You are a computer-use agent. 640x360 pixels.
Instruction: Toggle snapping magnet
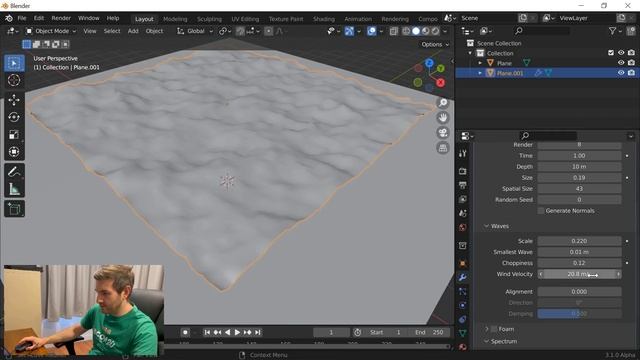click(x=240, y=31)
